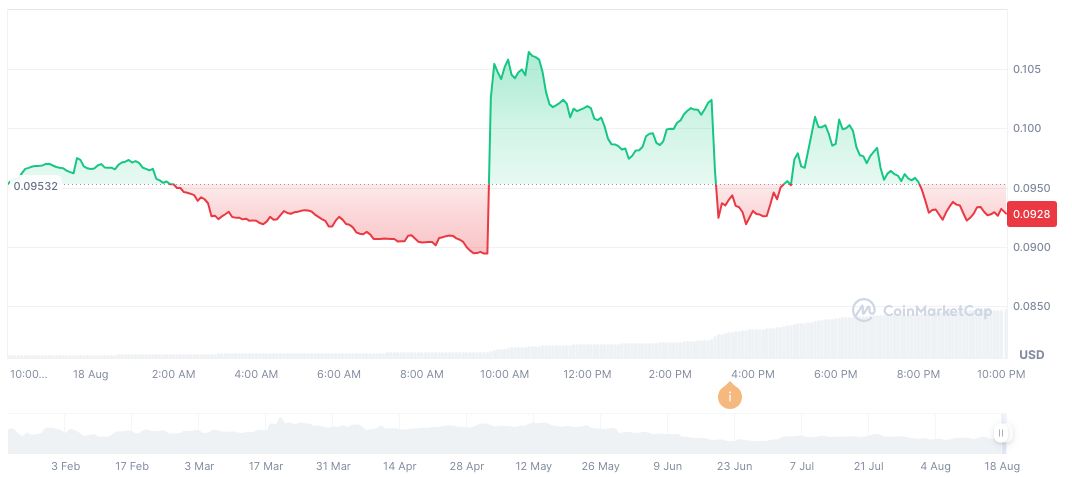Grab the range slider handle in navigator

(x=1000, y=433)
